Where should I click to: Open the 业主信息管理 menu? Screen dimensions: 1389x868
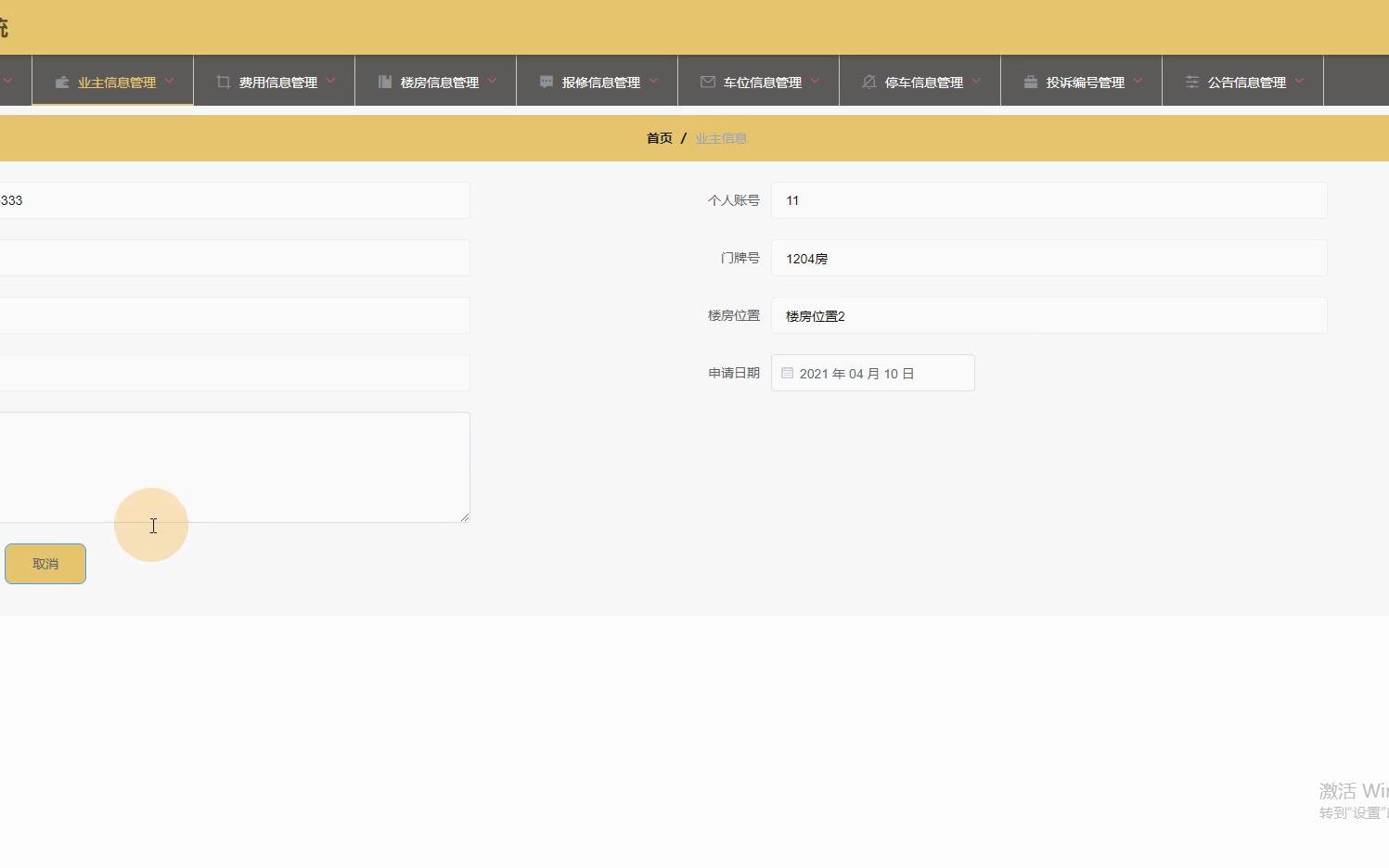(x=112, y=82)
